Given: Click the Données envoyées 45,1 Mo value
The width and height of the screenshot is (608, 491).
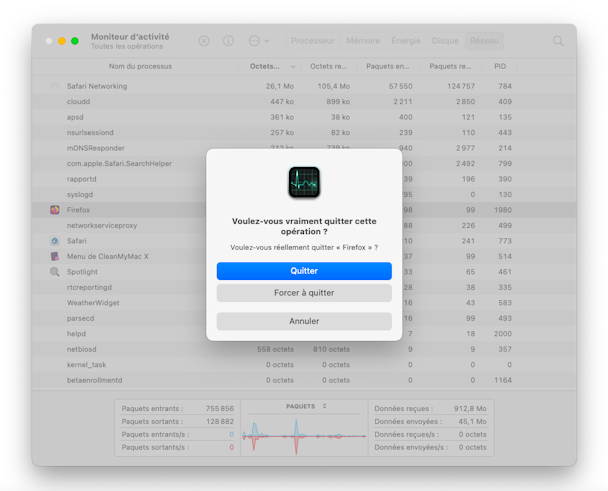Looking at the screenshot, I should (472, 422).
